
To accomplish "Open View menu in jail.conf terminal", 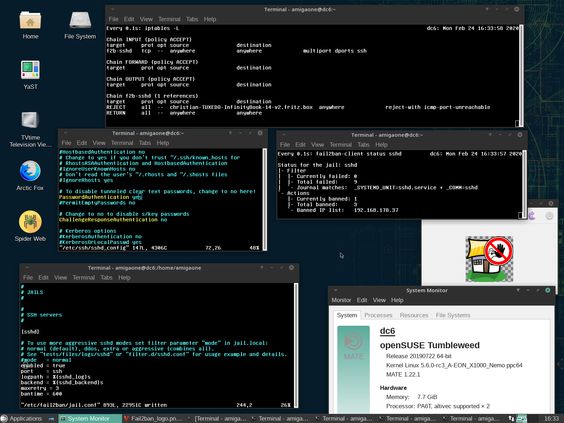I will pyautogui.click(x=60, y=277).
